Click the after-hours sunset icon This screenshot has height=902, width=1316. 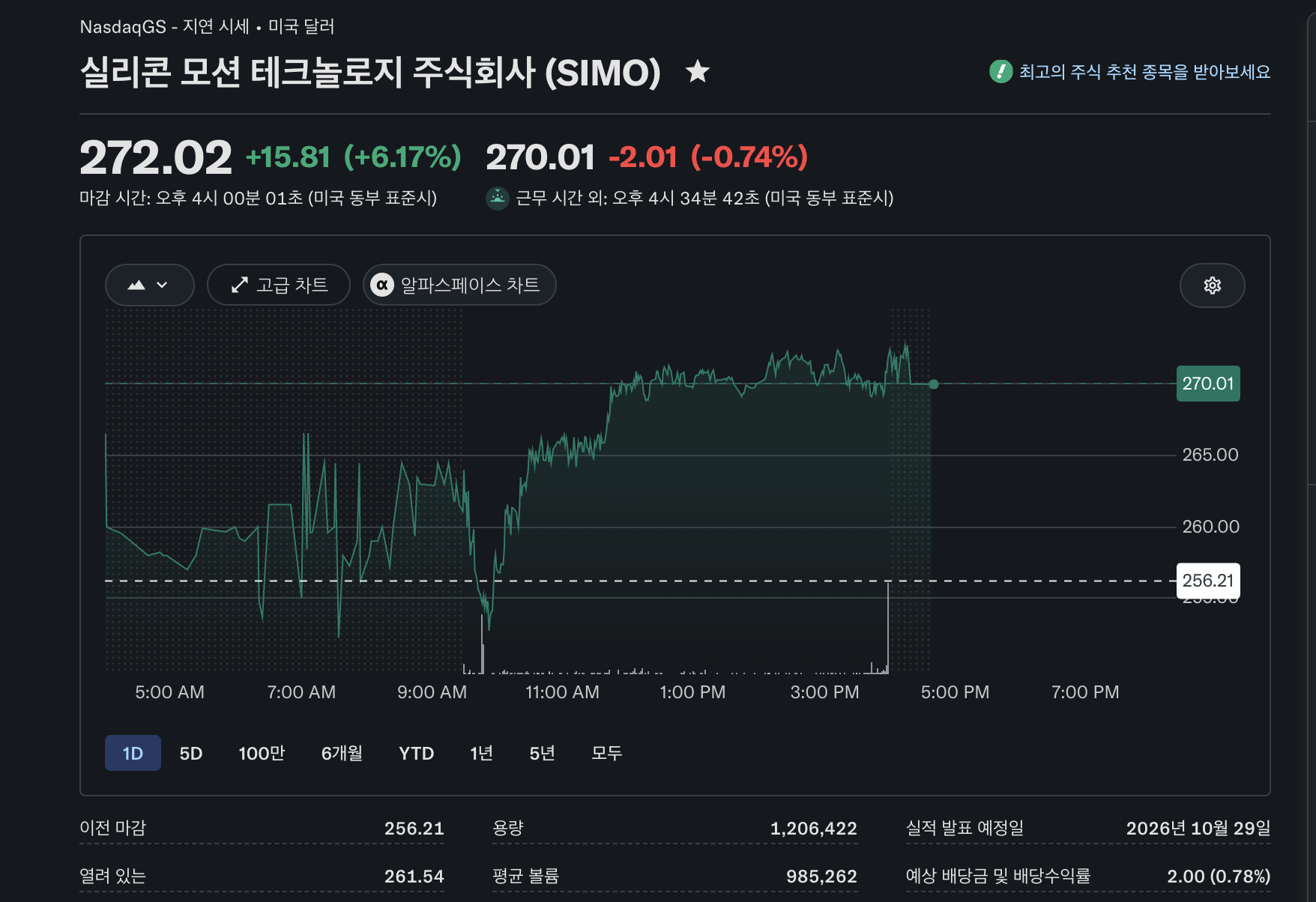pyautogui.click(x=498, y=199)
